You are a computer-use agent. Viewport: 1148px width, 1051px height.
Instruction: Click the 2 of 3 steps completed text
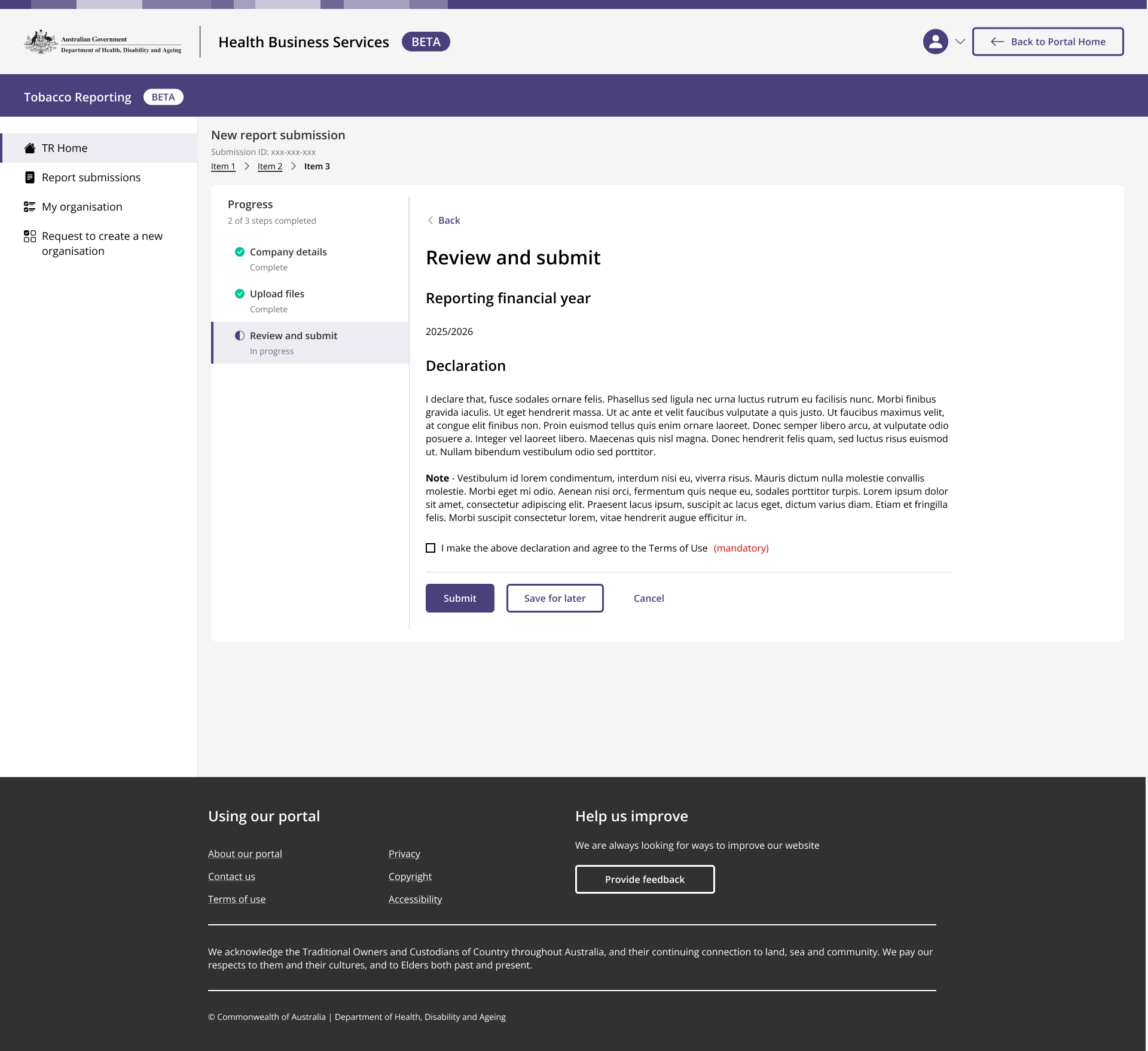272,221
